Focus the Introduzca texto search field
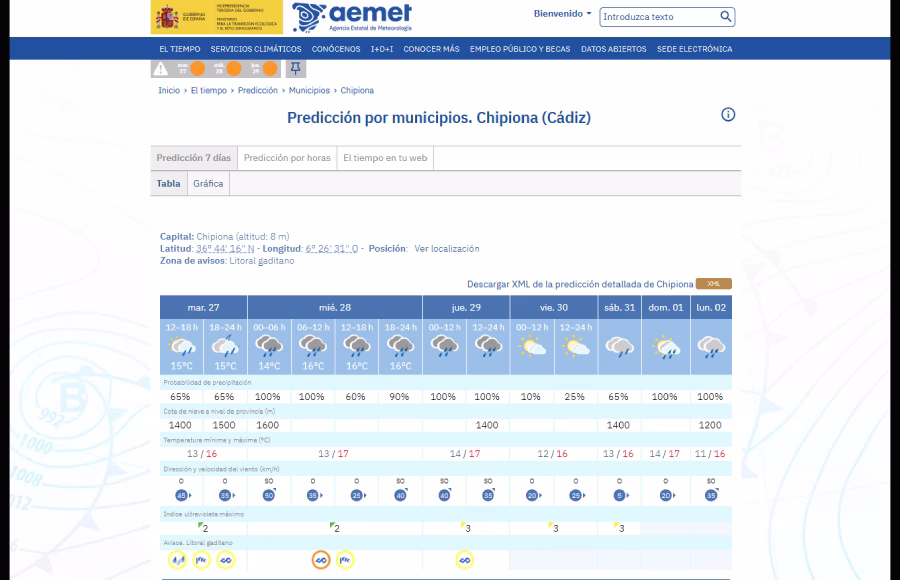Screen dimensions: 900x580 point(658,17)
